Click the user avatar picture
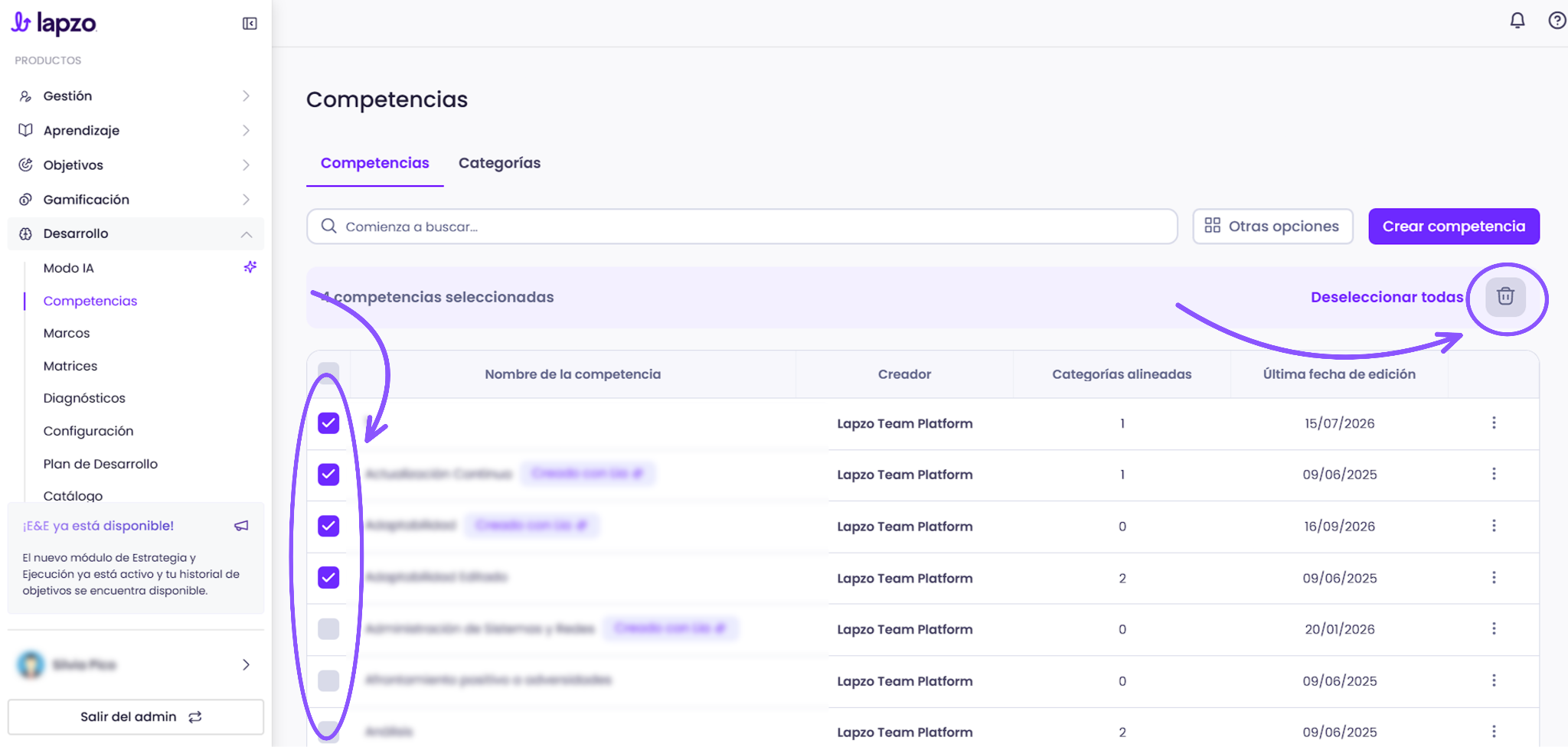Viewport: 1568px width, 747px height. tap(31, 664)
